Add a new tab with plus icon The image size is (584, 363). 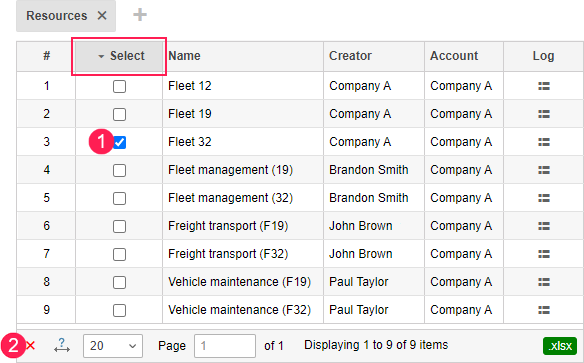[140, 15]
